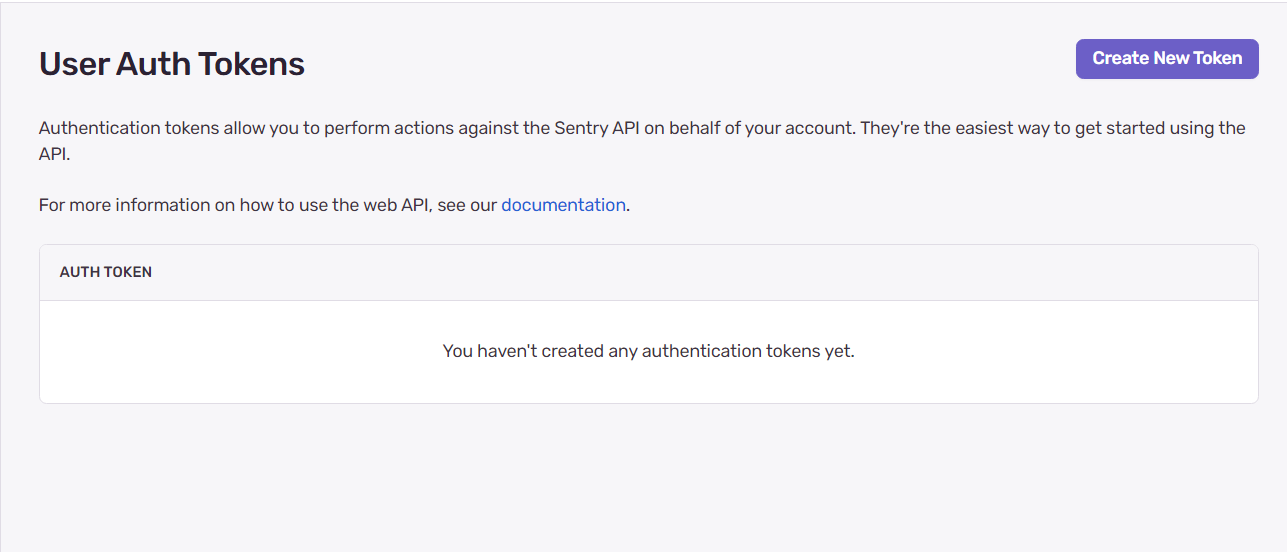This screenshot has height=552, width=1287.
Task: Click the lone 'API.' on the second description line
Action: (x=54, y=156)
